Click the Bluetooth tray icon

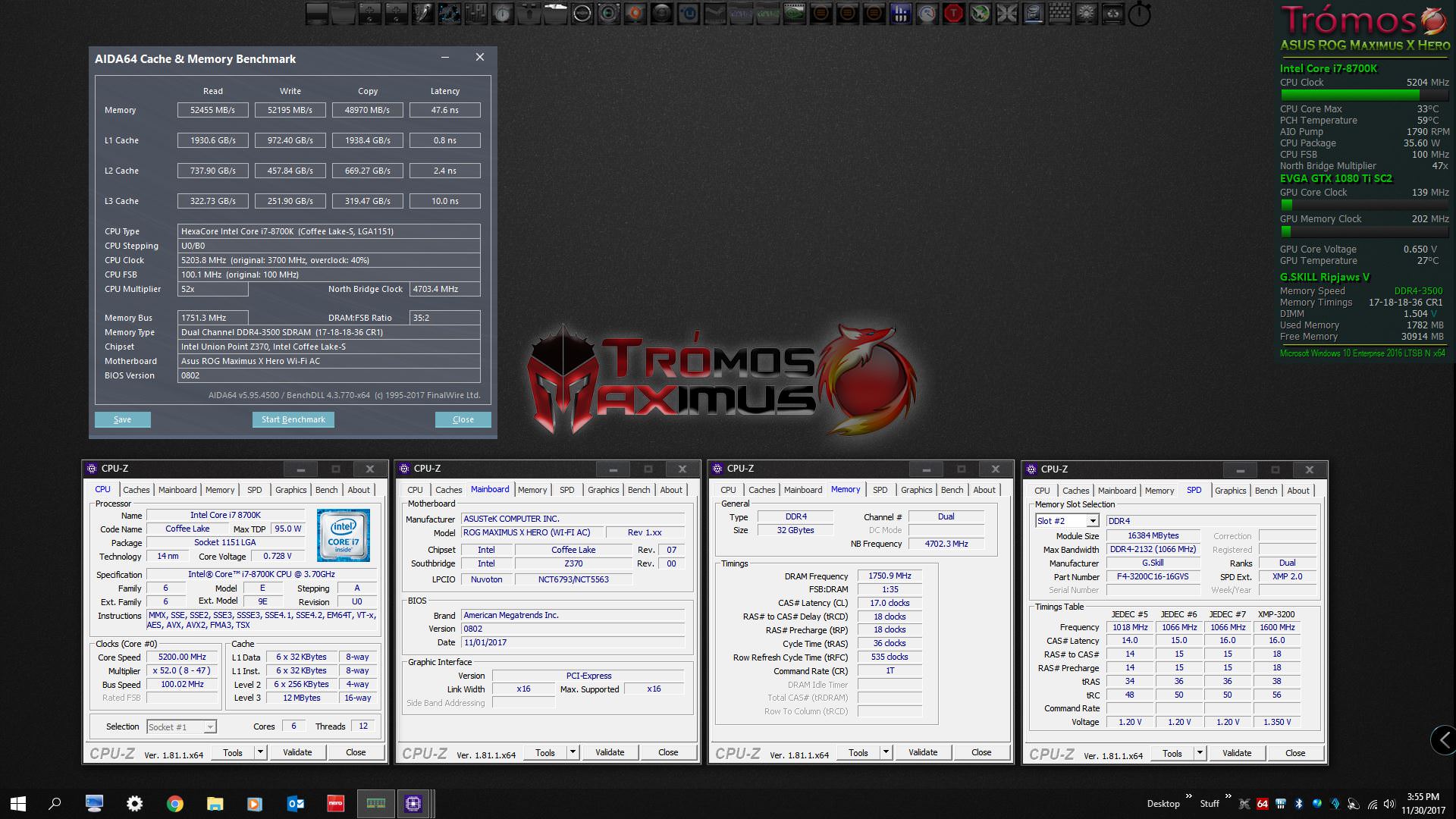[x=1298, y=804]
